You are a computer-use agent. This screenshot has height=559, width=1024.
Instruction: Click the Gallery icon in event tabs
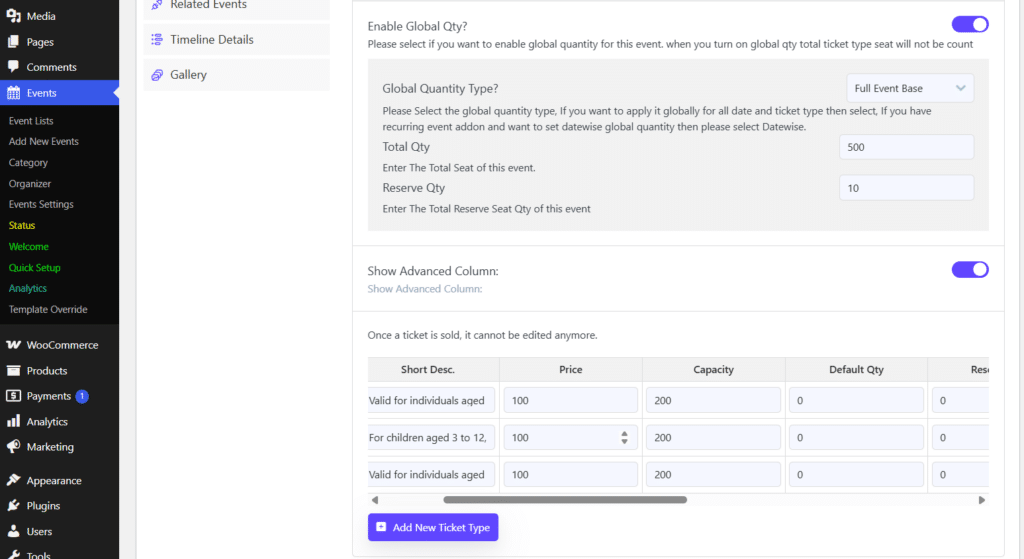(157, 75)
